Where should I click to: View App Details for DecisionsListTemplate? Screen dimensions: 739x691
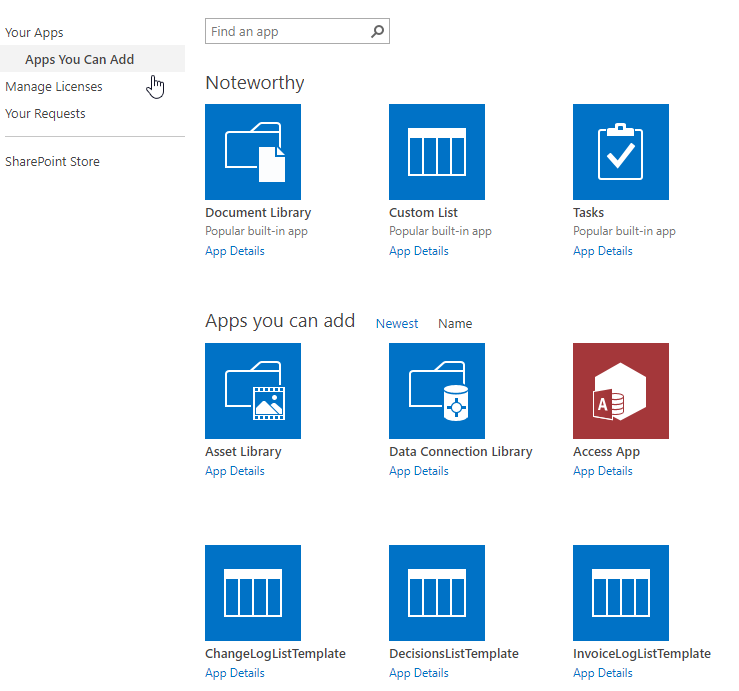tap(419, 673)
